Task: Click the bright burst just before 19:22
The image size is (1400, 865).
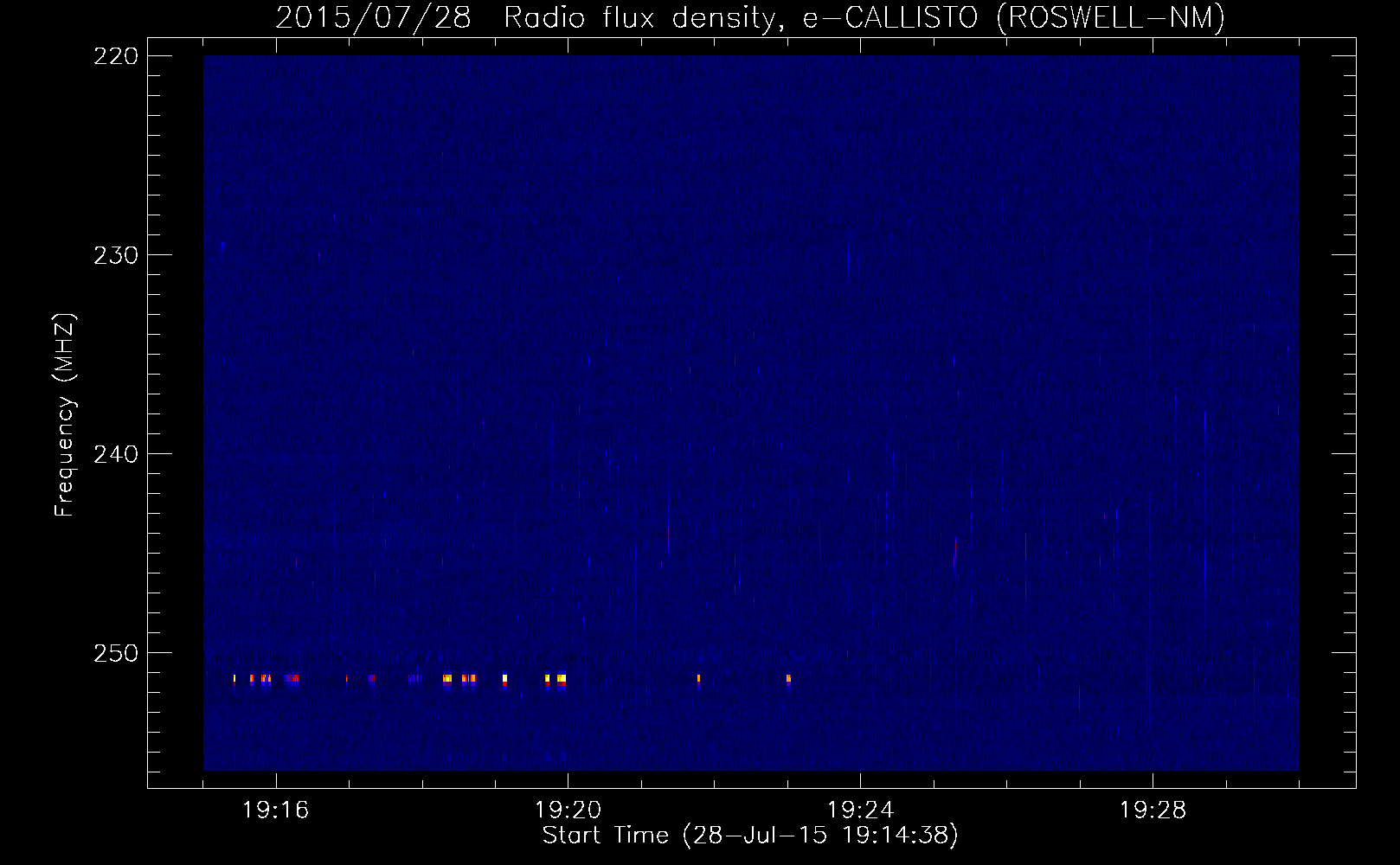Action: 698,679
